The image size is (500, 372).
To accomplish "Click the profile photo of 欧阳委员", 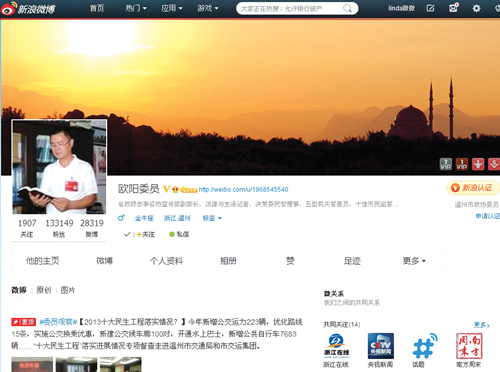I will click(59, 167).
